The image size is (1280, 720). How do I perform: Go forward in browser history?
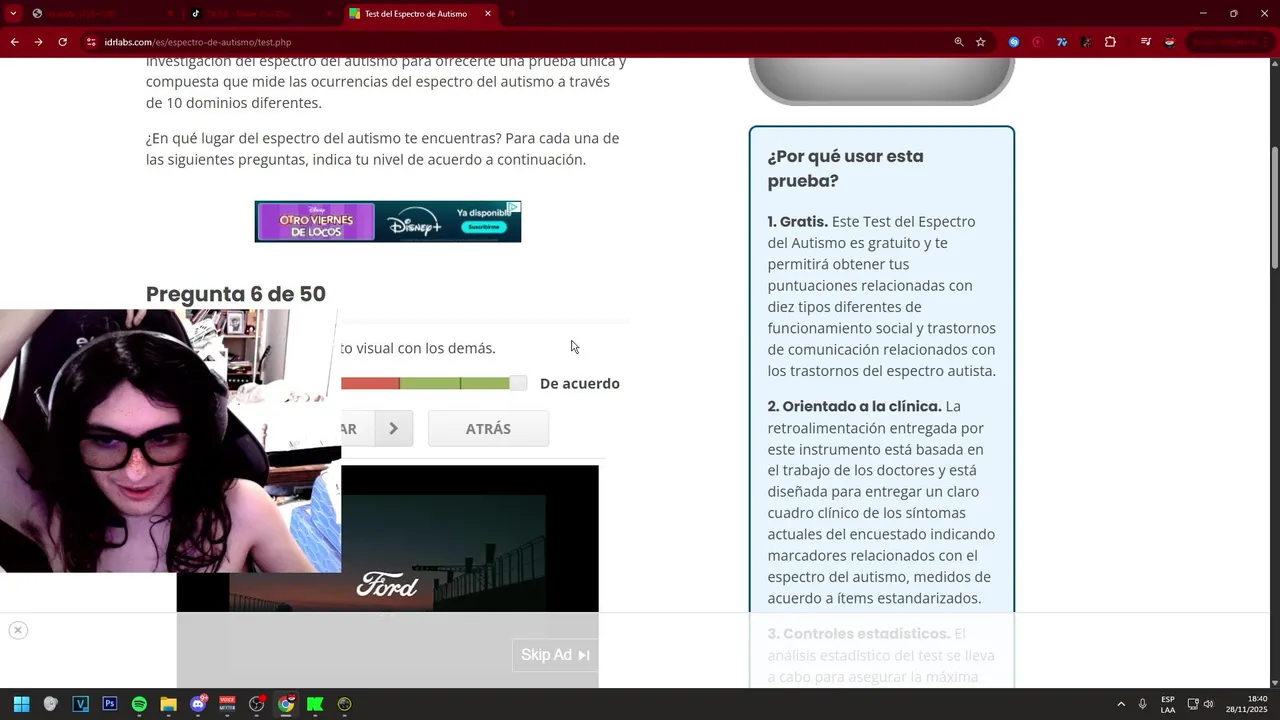(38, 42)
